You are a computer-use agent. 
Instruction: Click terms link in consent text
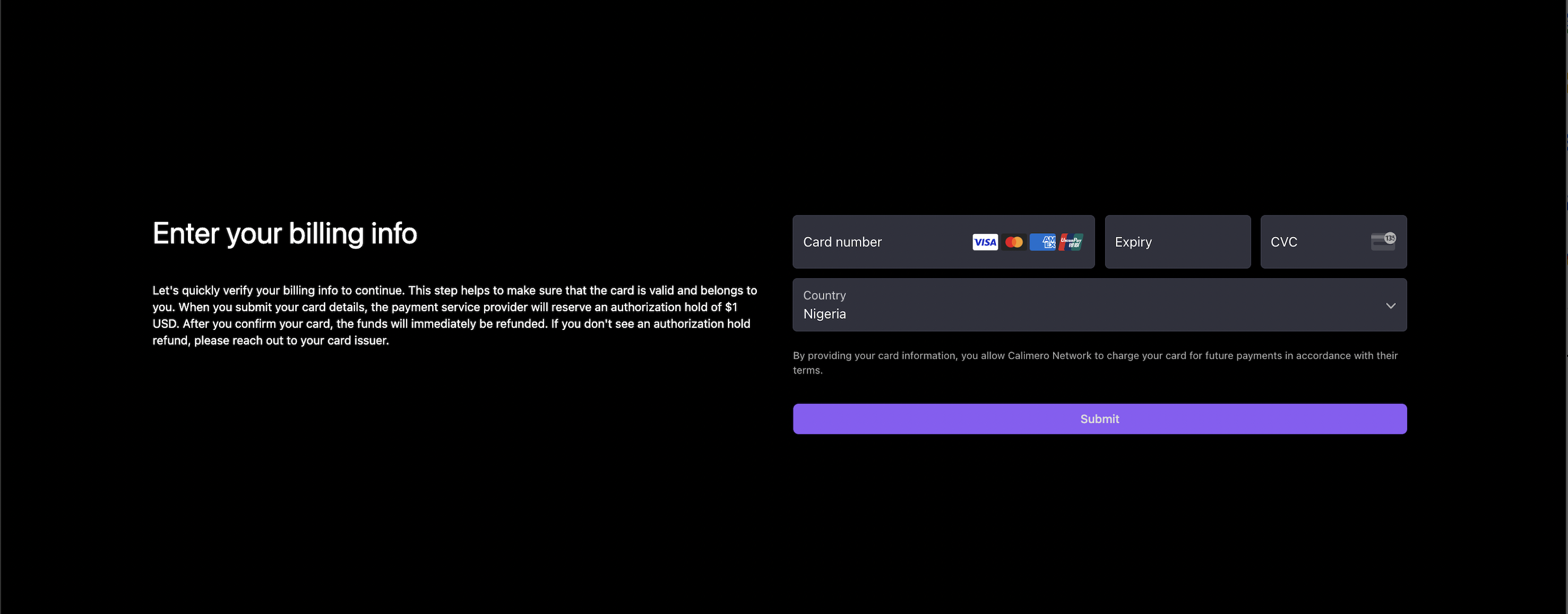(x=807, y=370)
